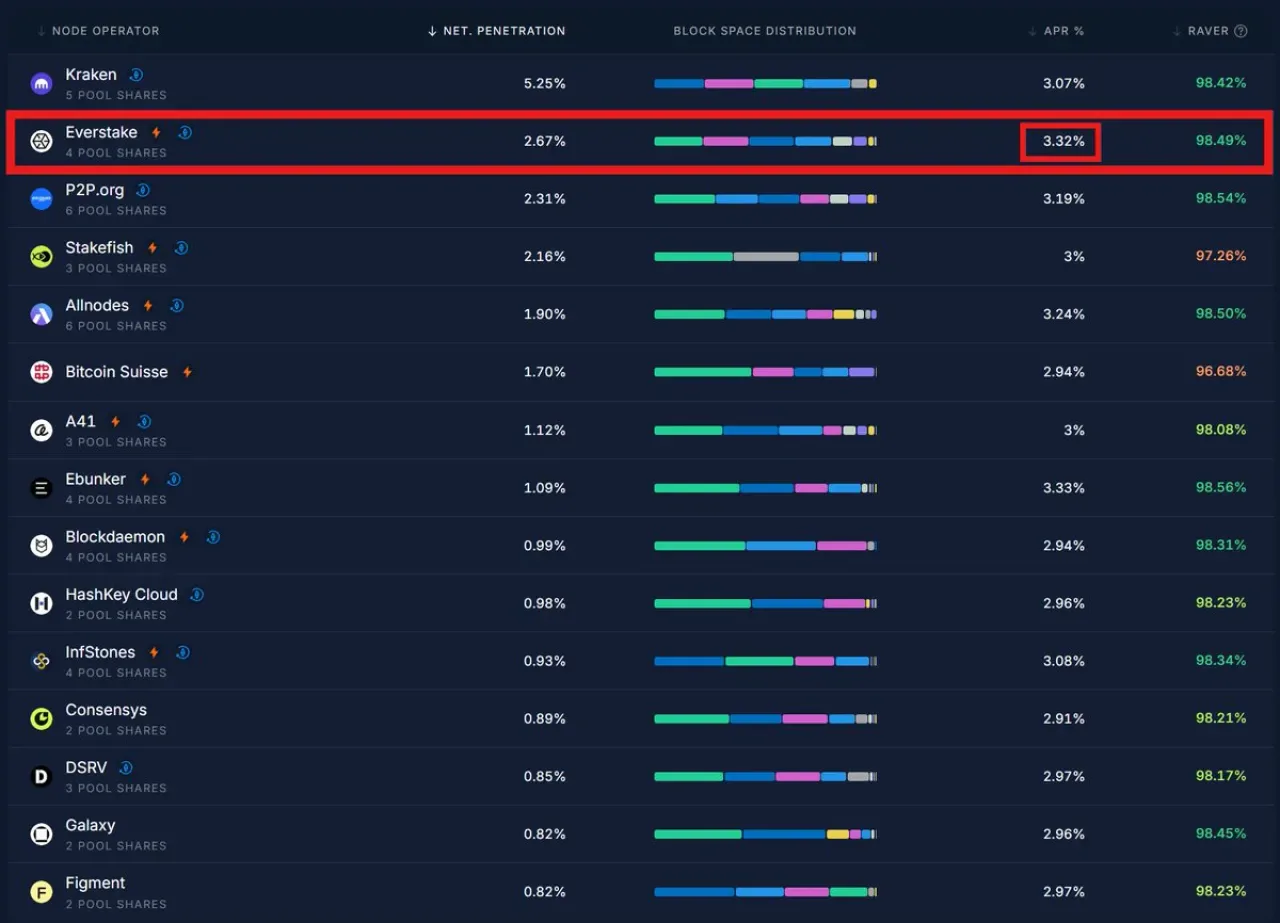This screenshot has width=1280, height=923.
Task: Click Galaxy's block space distribution bar
Action: [765, 834]
